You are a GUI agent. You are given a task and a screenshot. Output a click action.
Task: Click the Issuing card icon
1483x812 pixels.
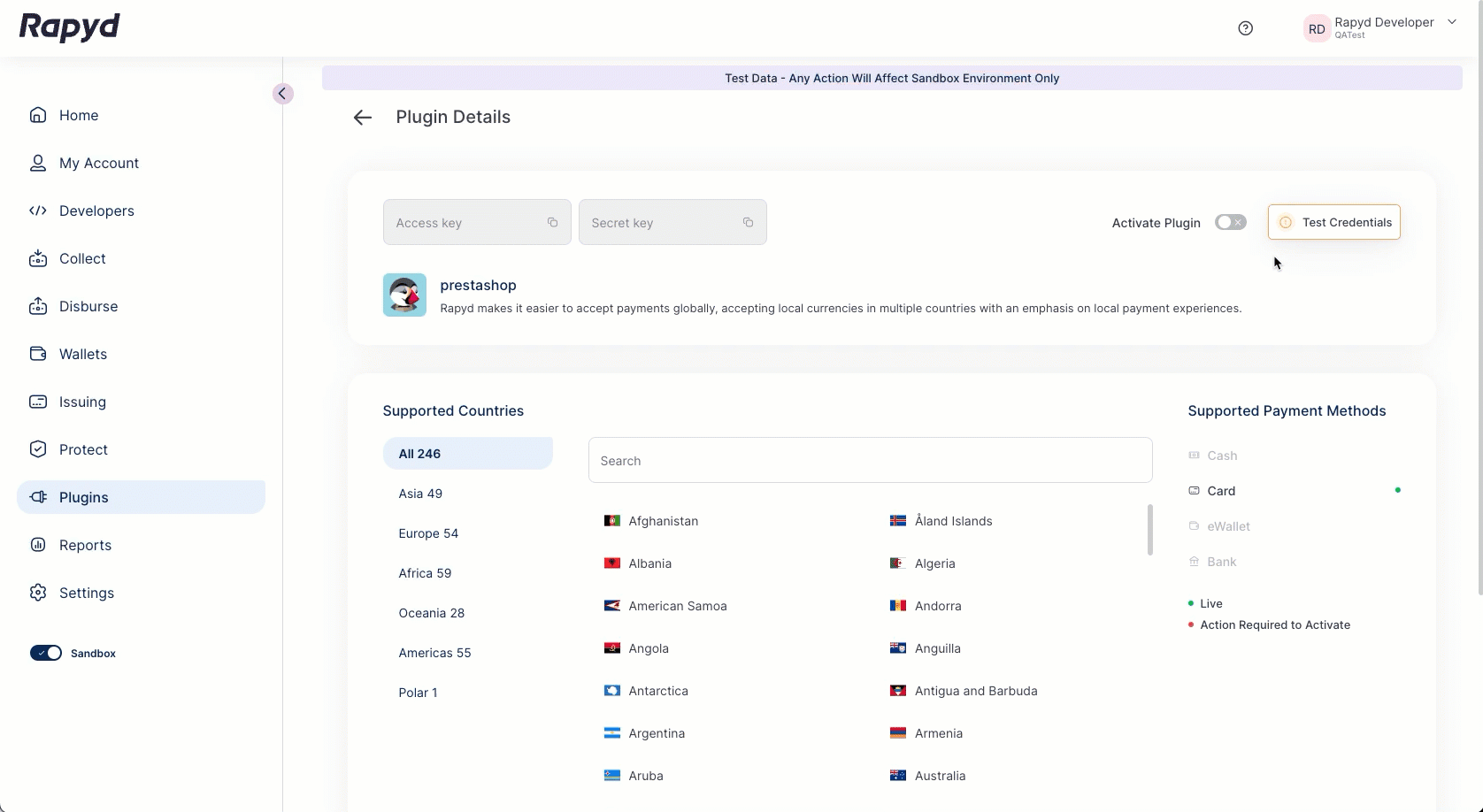tap(38, 402)
